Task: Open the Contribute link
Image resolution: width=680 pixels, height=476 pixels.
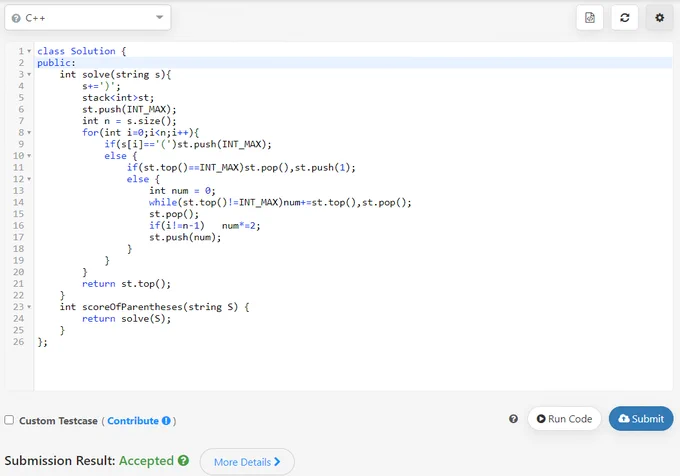Action: pos(133,421)
